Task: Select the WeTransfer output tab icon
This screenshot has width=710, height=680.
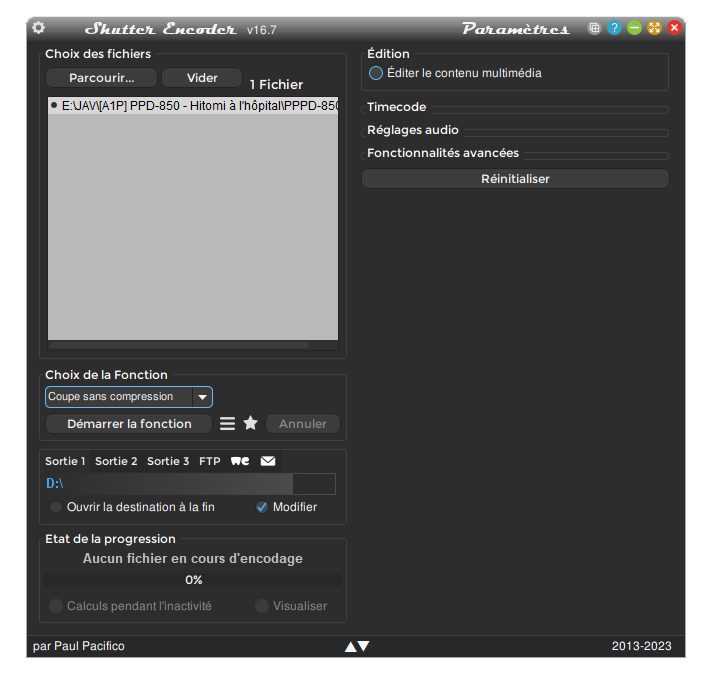Action: (240, 461)
